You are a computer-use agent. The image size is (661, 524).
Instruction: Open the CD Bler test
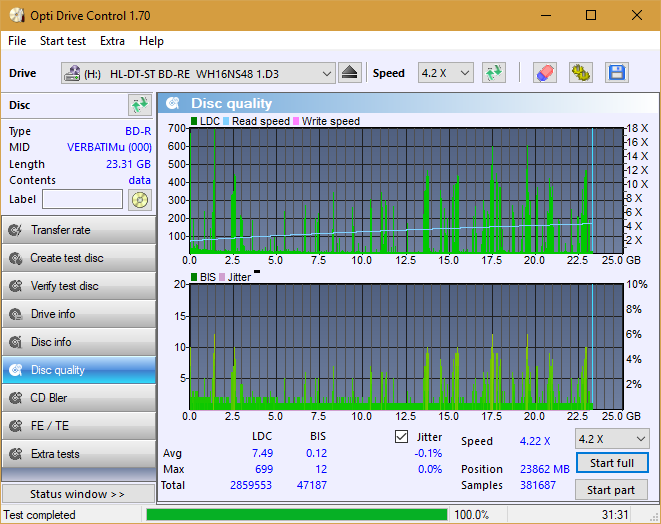coord(79,398)
